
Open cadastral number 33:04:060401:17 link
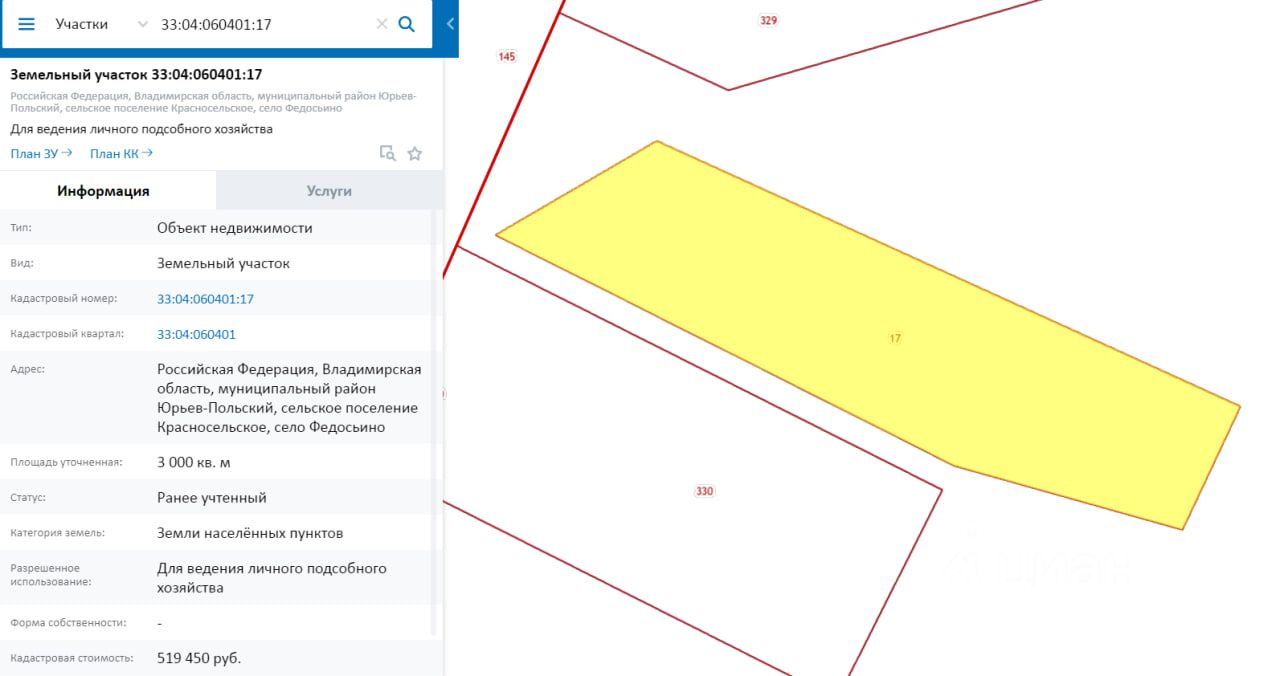point(205,299)
